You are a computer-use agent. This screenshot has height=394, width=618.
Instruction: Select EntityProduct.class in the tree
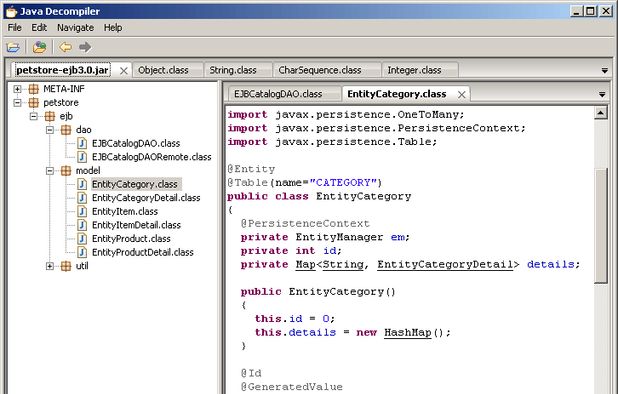click(x=131, y=239)
